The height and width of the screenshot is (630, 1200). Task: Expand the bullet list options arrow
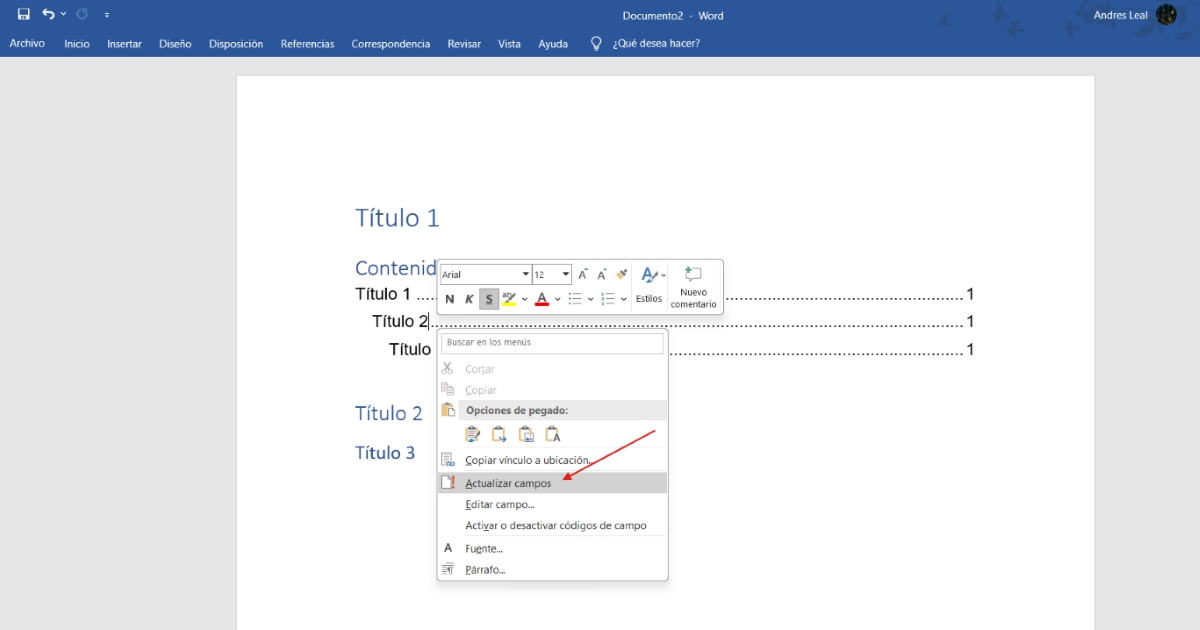point(590,299)
